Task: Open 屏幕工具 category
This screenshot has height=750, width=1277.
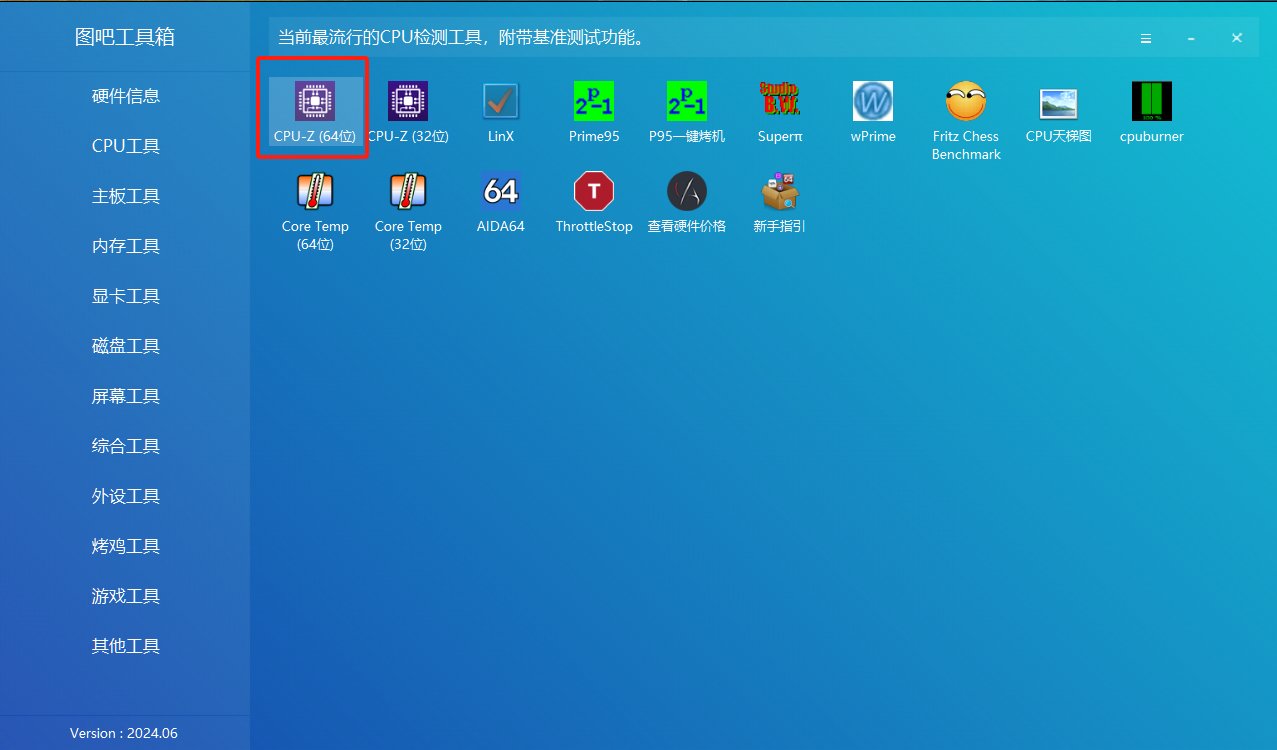Action: pos(126,396)
